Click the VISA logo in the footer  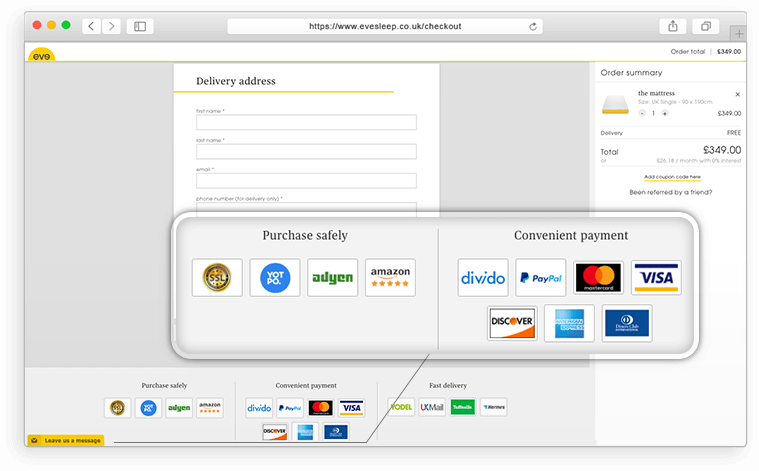coord(351,408)
